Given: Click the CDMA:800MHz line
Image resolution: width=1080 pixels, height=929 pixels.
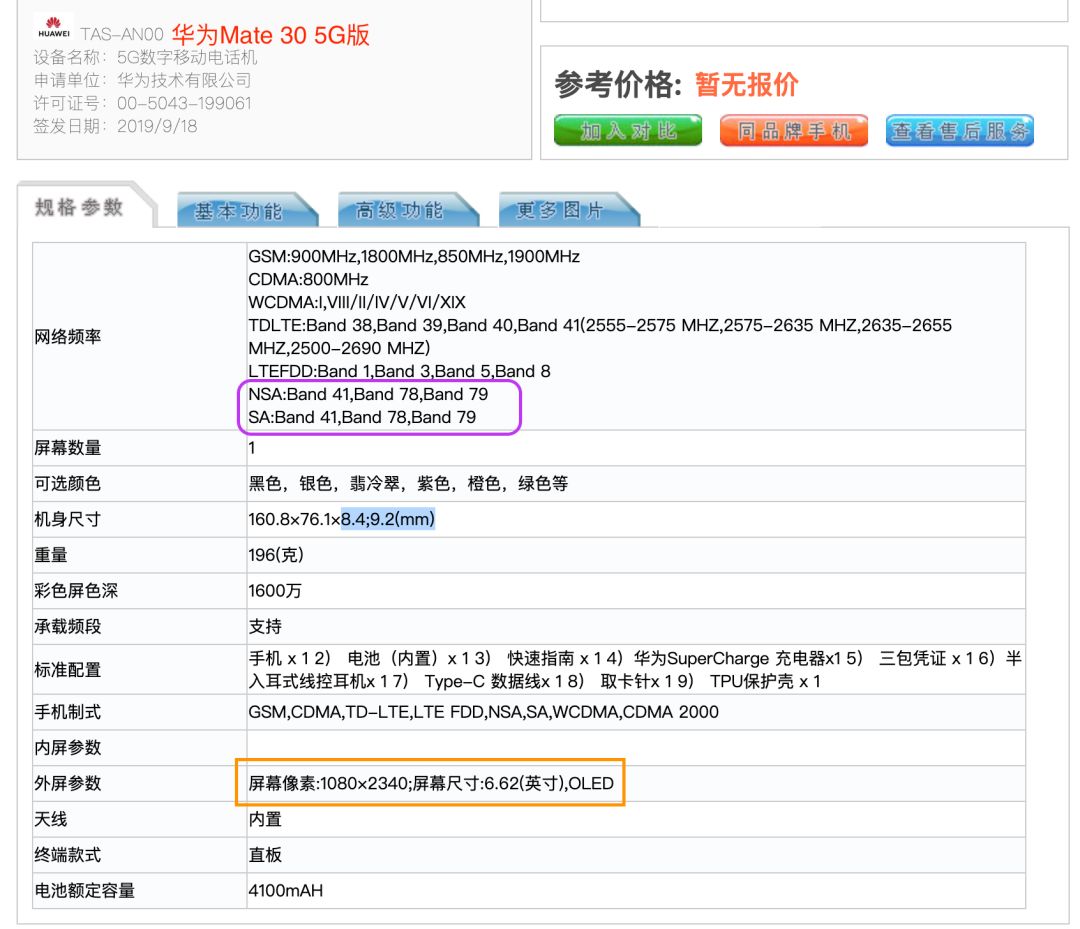Looking at the screenshot, I should pyautogui.click(x=308, y=279).
